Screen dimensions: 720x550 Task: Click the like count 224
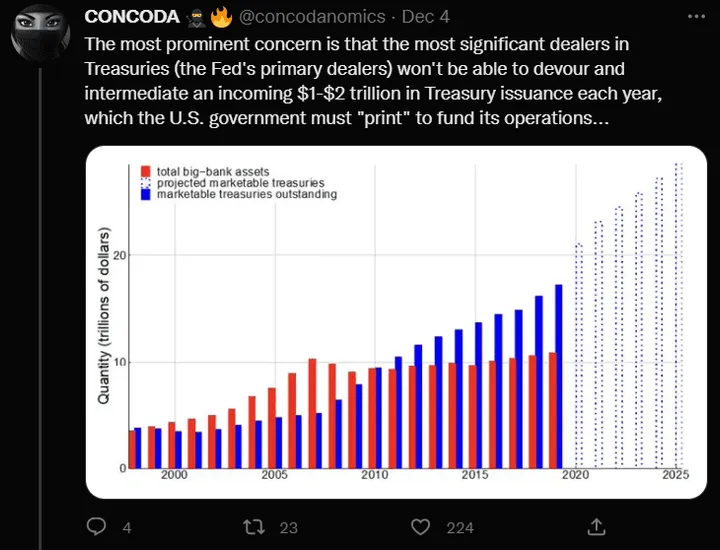click(x=462, y=527)
